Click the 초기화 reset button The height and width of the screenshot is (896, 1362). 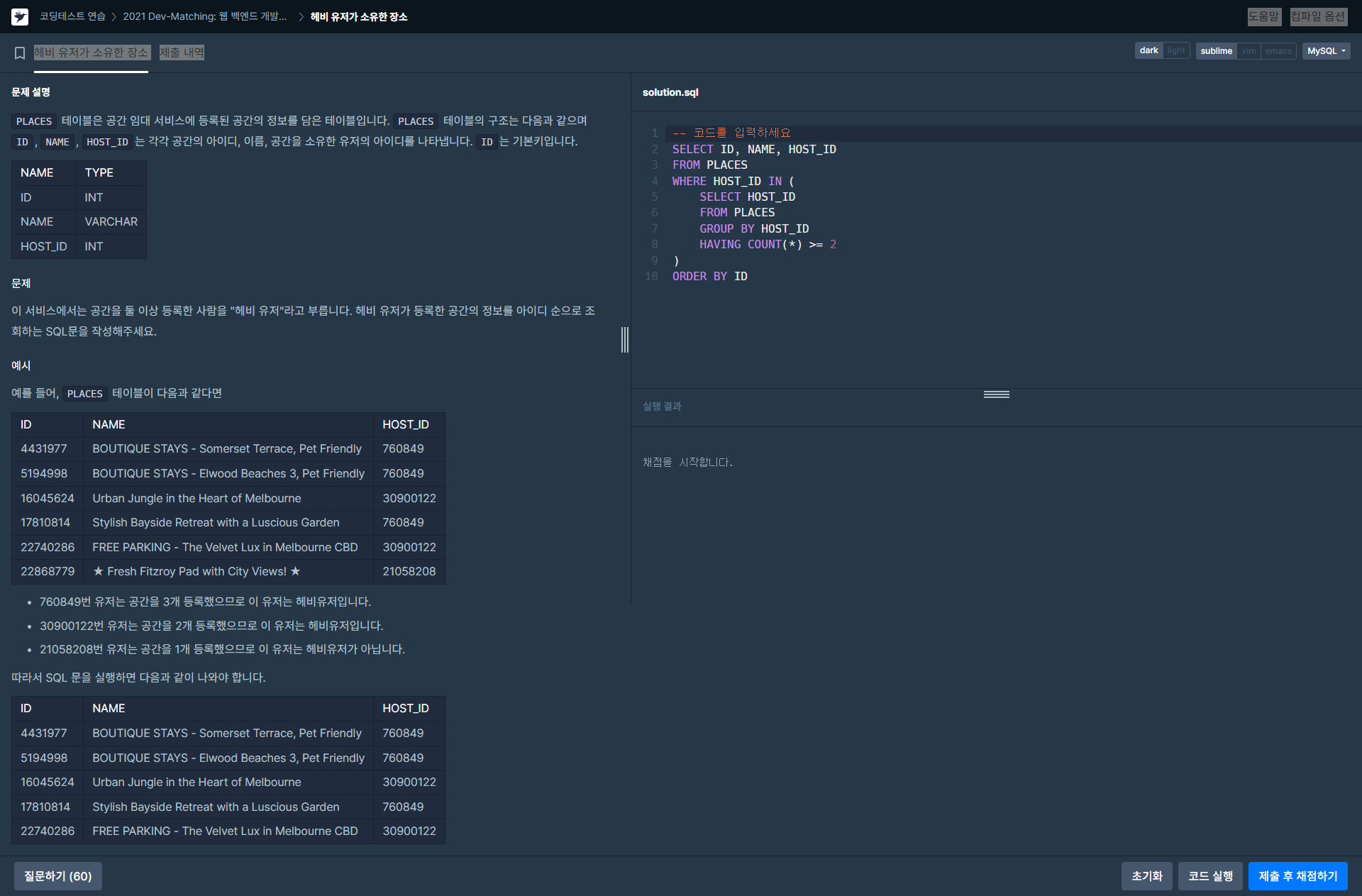[1146, 876]
